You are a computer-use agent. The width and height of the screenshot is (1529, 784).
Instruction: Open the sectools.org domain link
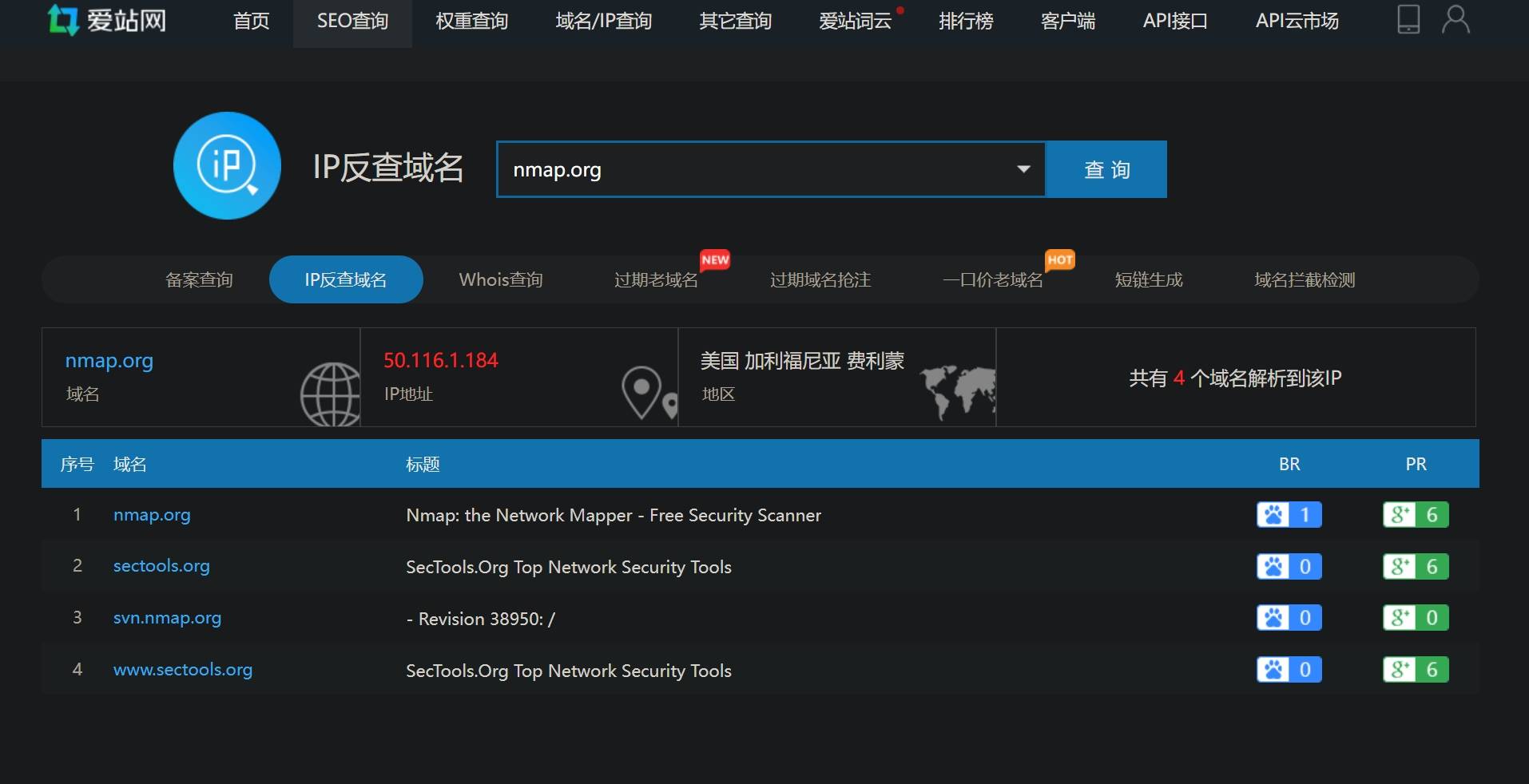tap(161, 566)
